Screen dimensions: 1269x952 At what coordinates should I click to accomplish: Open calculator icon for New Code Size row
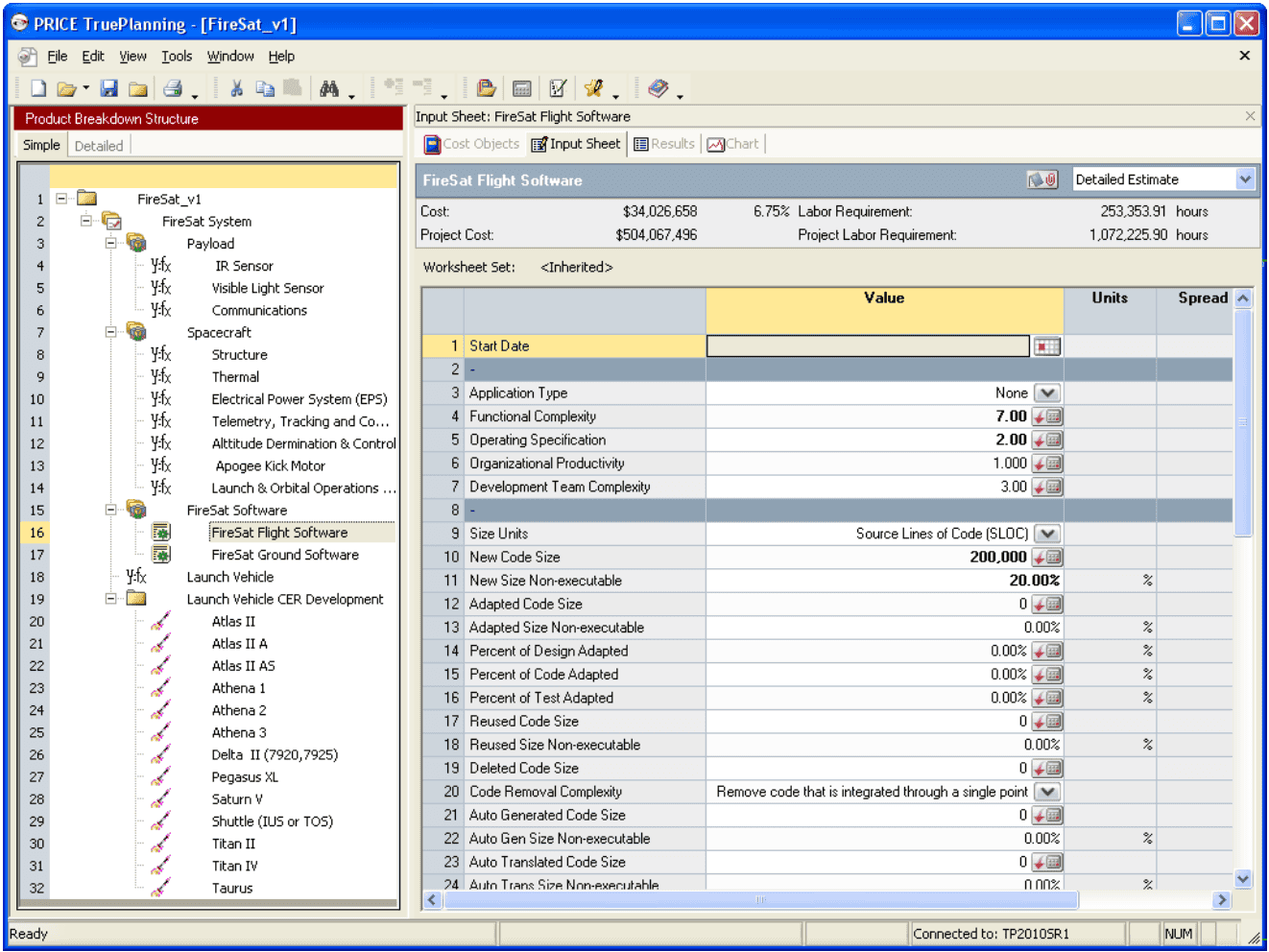click(x=1047, y=558)
